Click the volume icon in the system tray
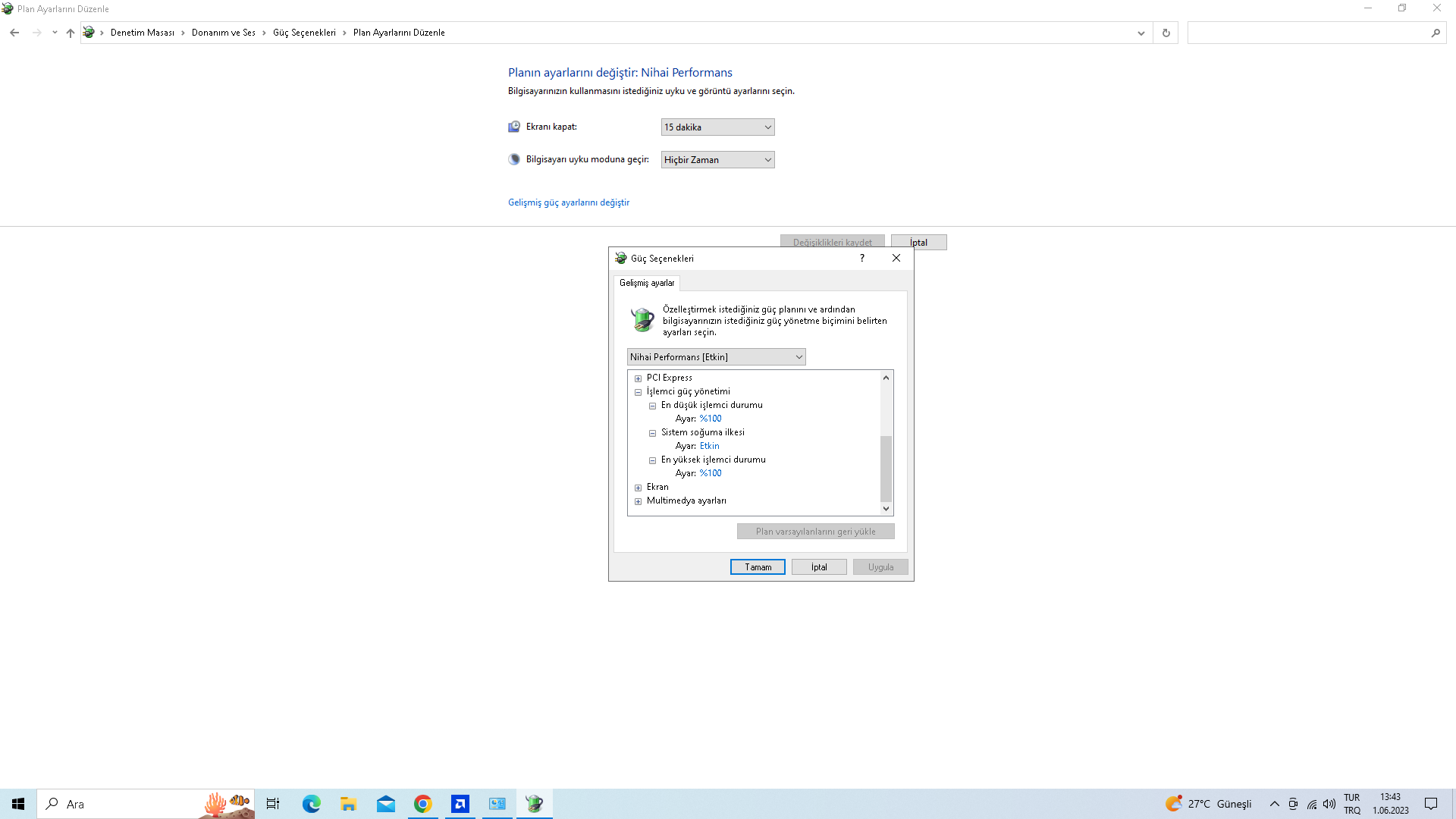 [x=1329, y=804]
